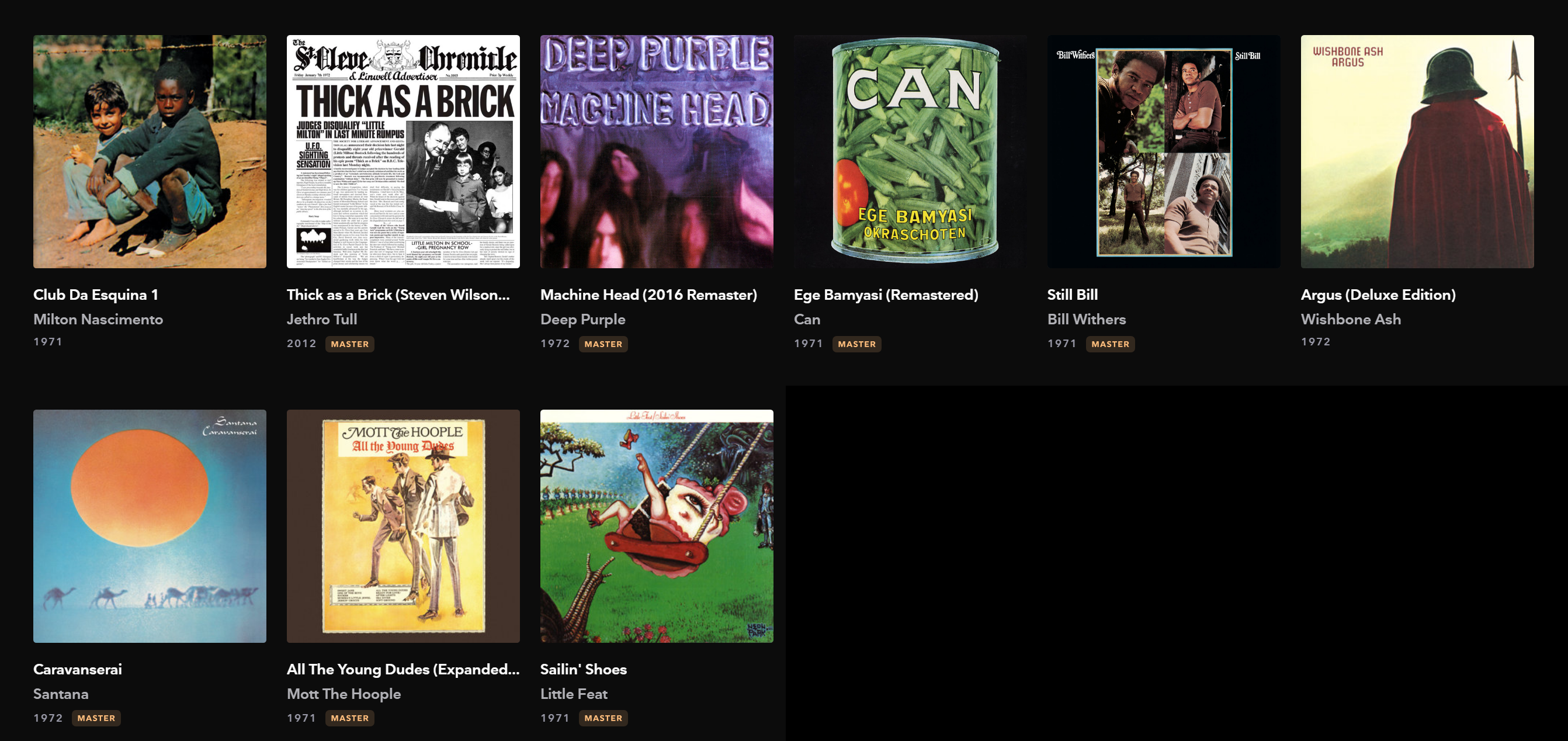This screenshot has width=1568, height=741.
Task: Open the Deep Purple artist link
Action: pyautogui.click(x=582, y=320)
